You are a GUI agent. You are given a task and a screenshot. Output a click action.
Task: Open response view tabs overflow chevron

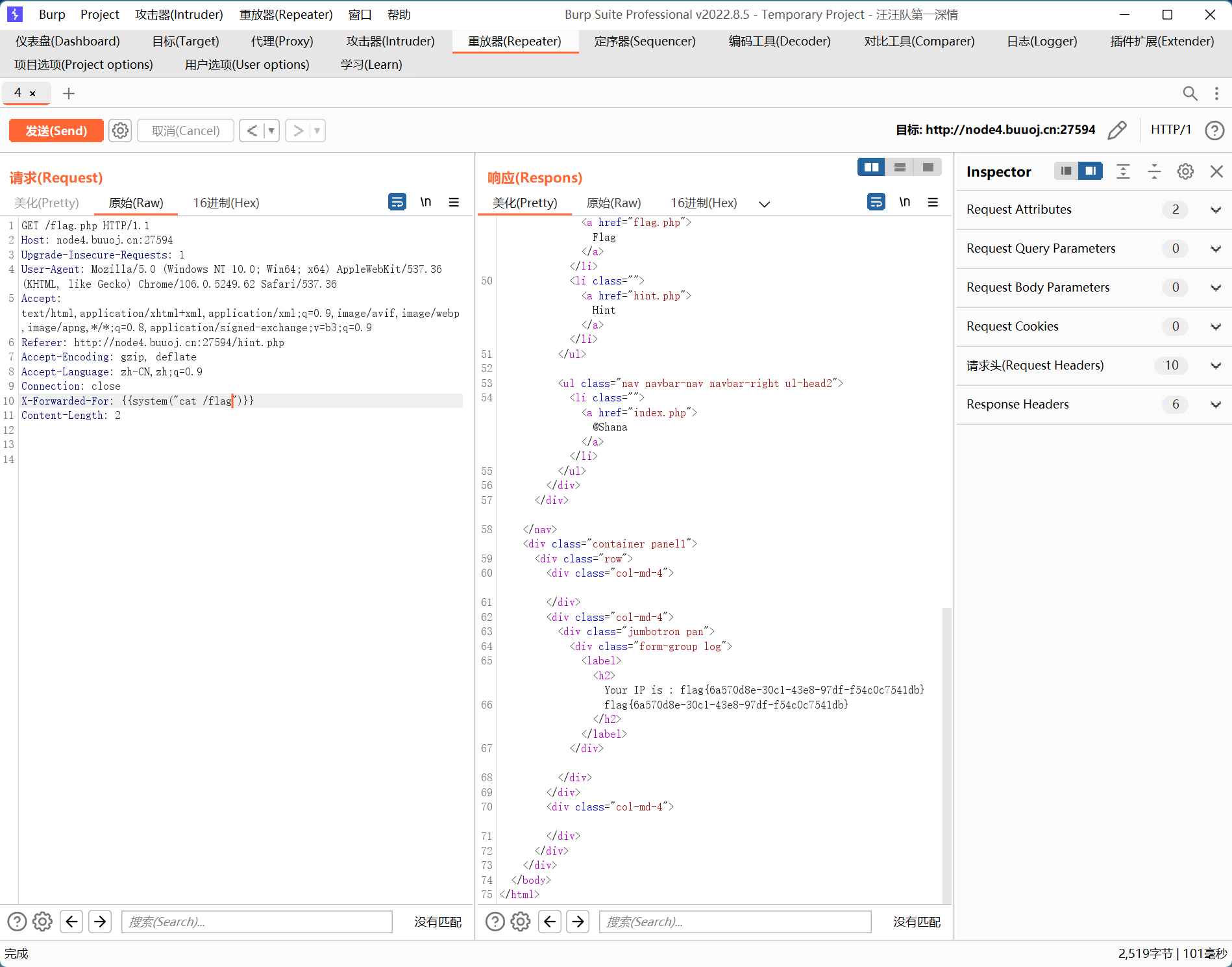click(765, 204)
